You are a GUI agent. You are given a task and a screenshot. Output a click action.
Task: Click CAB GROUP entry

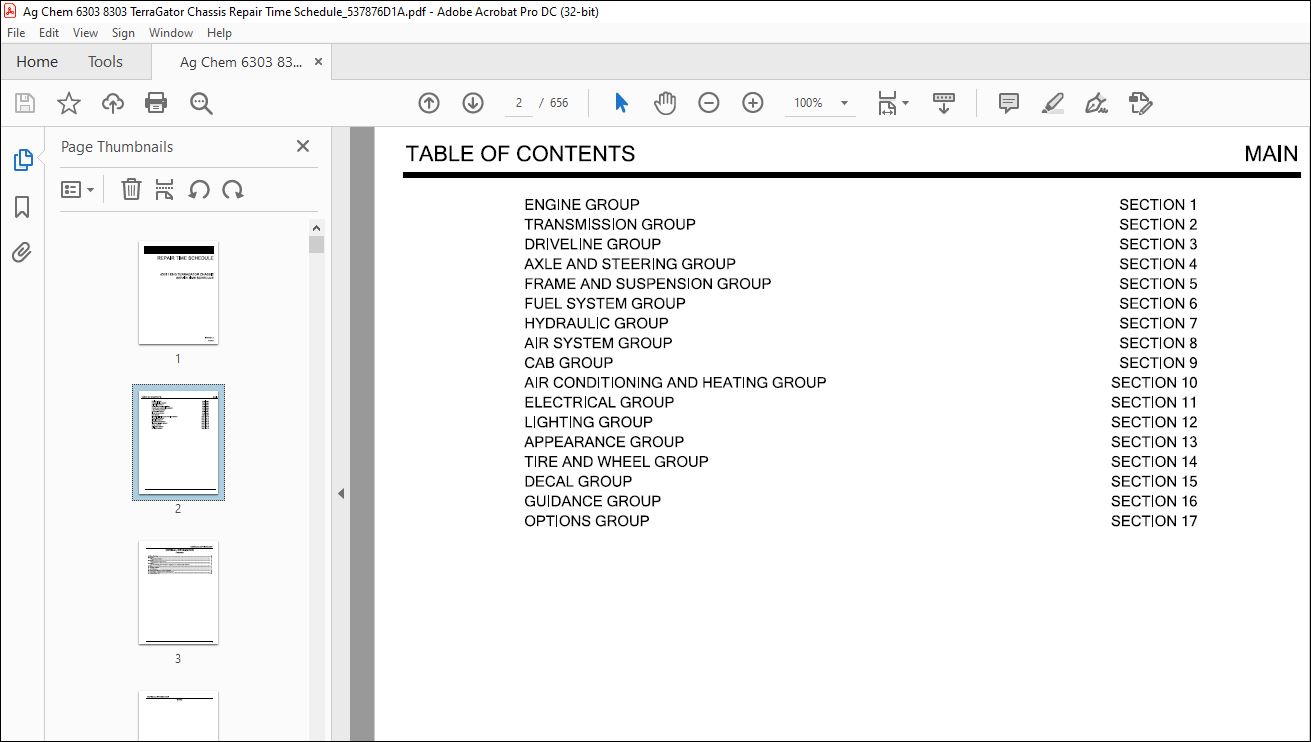click(x=569, y=363)
